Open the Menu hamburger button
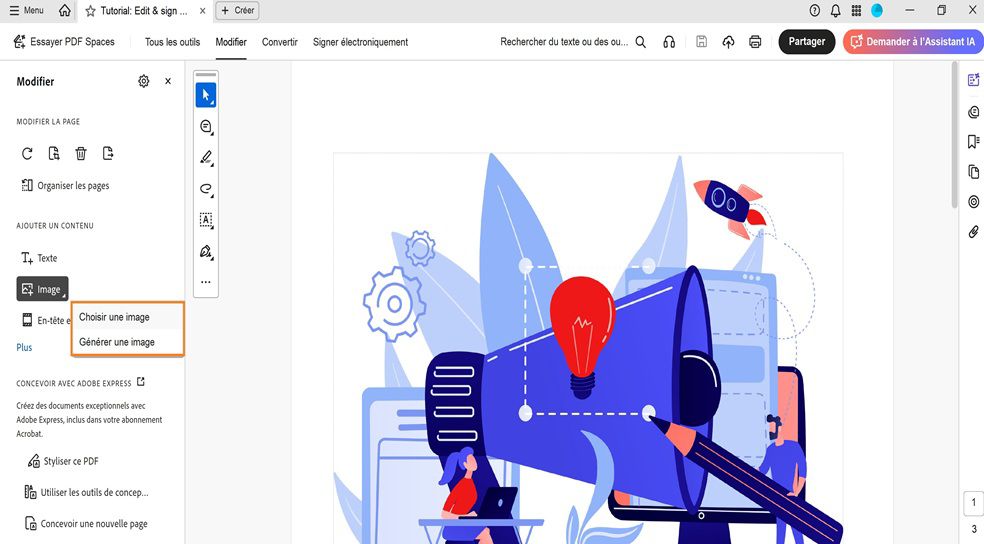This screenshot has height=544, width=984. pos(26,11)
